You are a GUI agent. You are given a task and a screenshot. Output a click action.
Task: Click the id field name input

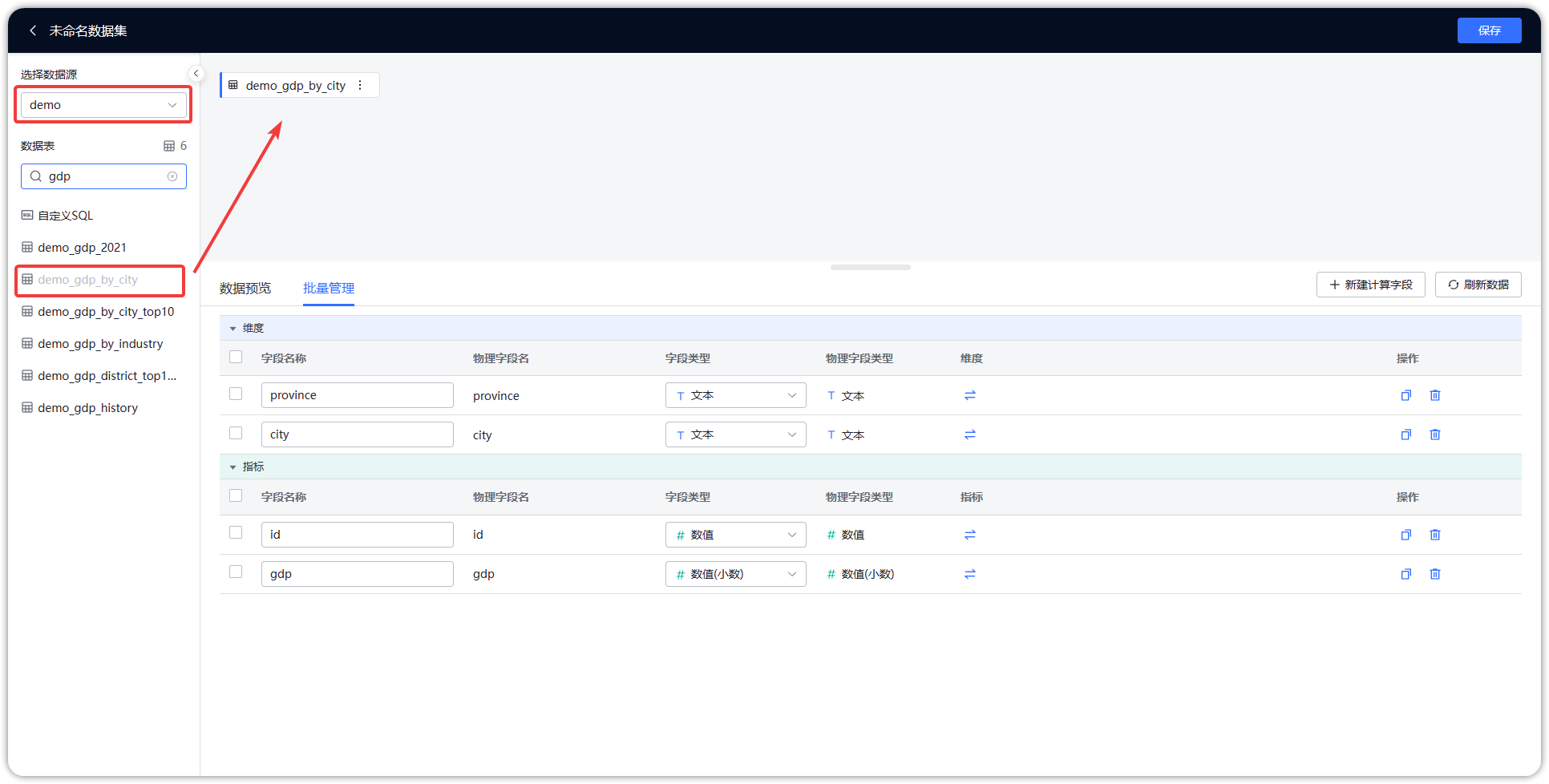[357, 535]
